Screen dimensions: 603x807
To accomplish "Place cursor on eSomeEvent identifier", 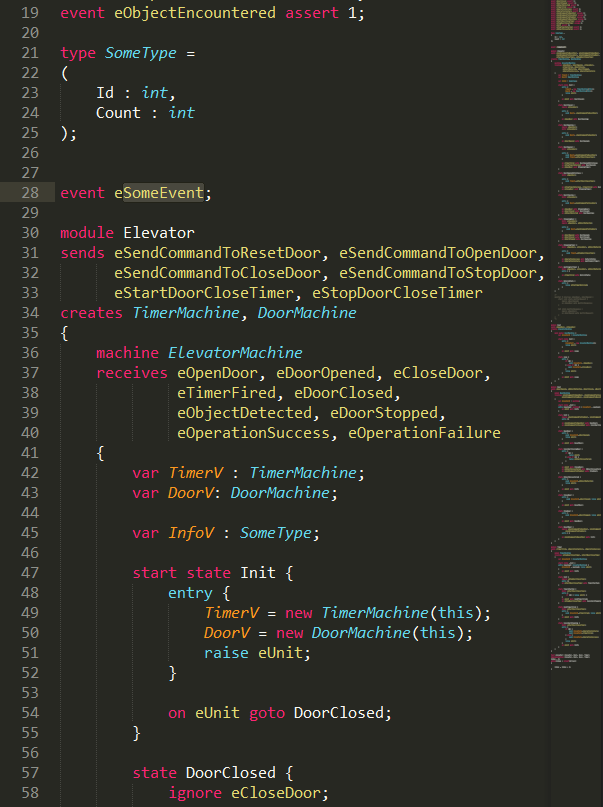I will [x=159, y=193].
